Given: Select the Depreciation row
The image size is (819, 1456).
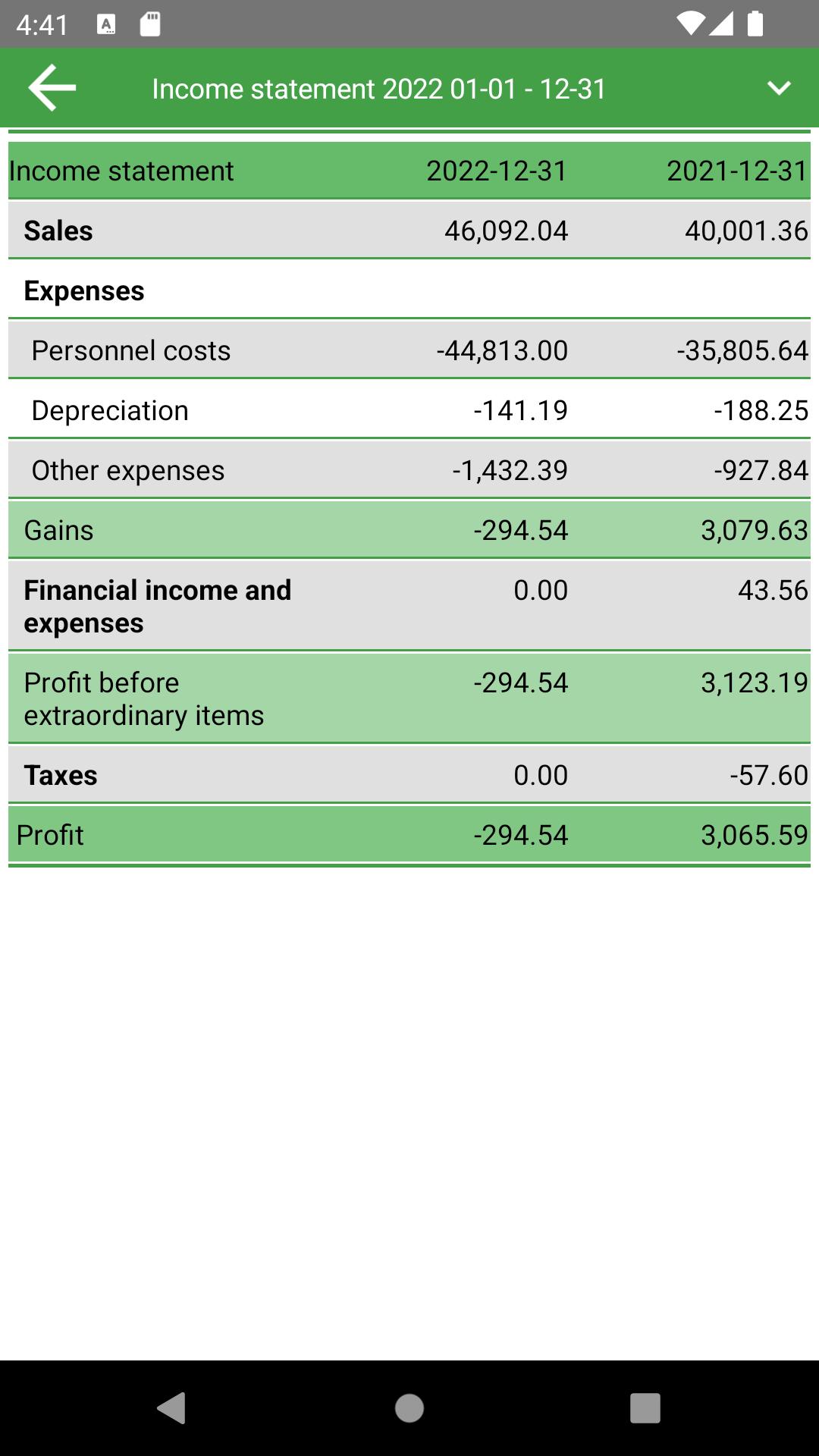Looking at the screenshot, I should pyautogui.click(x=409, y=410).
